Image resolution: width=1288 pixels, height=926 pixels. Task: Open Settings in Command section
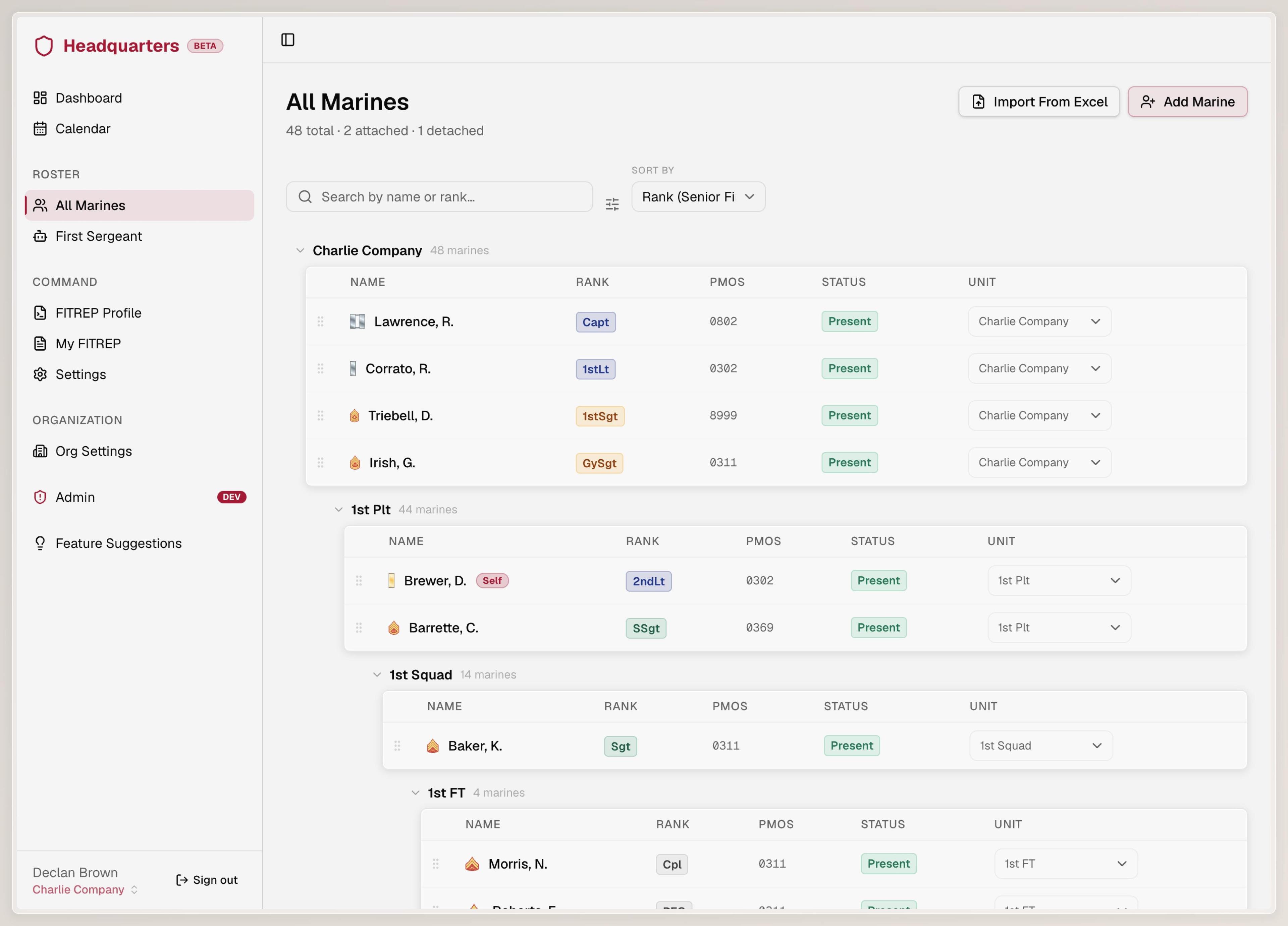(x=139, y=374)
